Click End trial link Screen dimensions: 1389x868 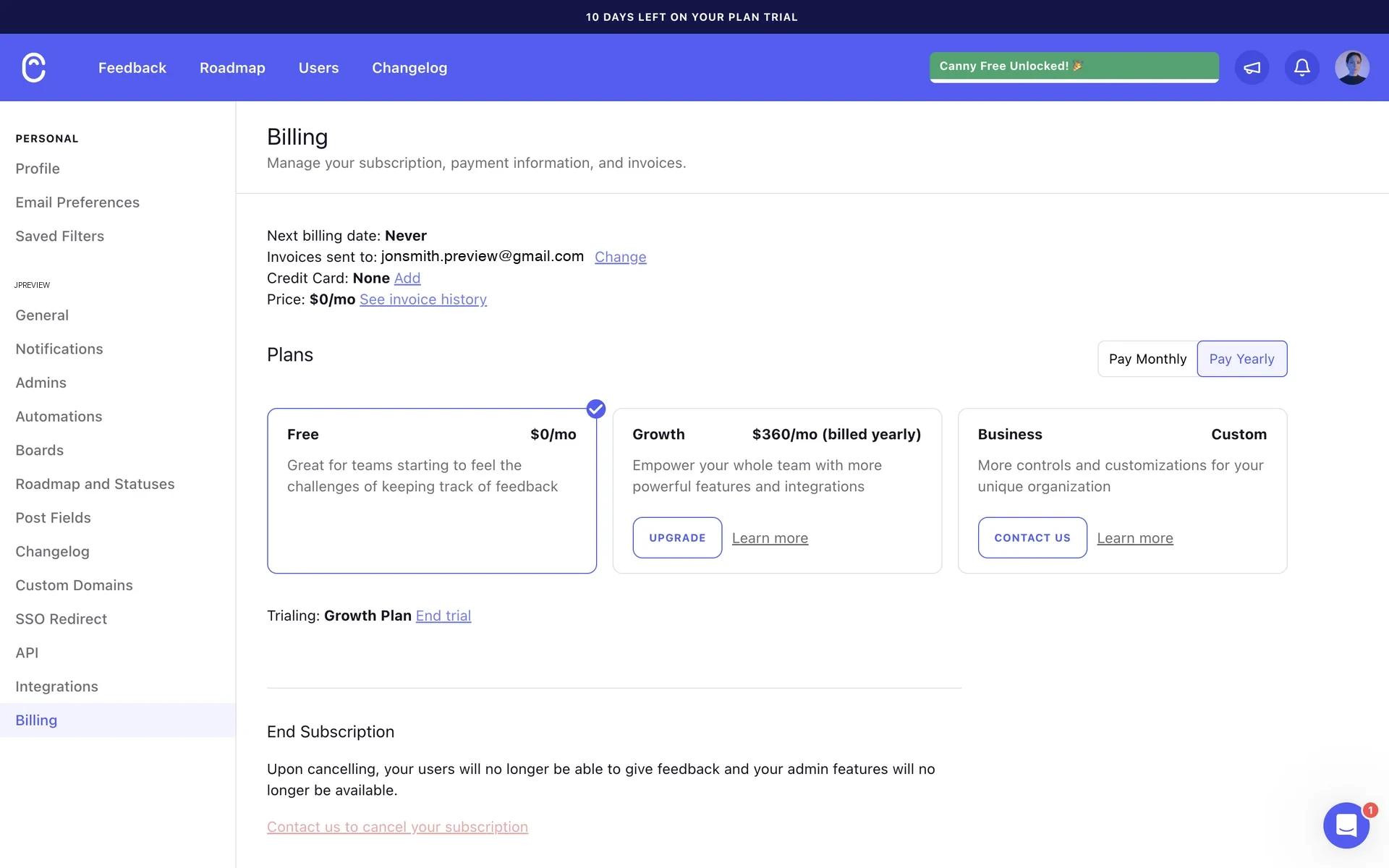[443, 616]
